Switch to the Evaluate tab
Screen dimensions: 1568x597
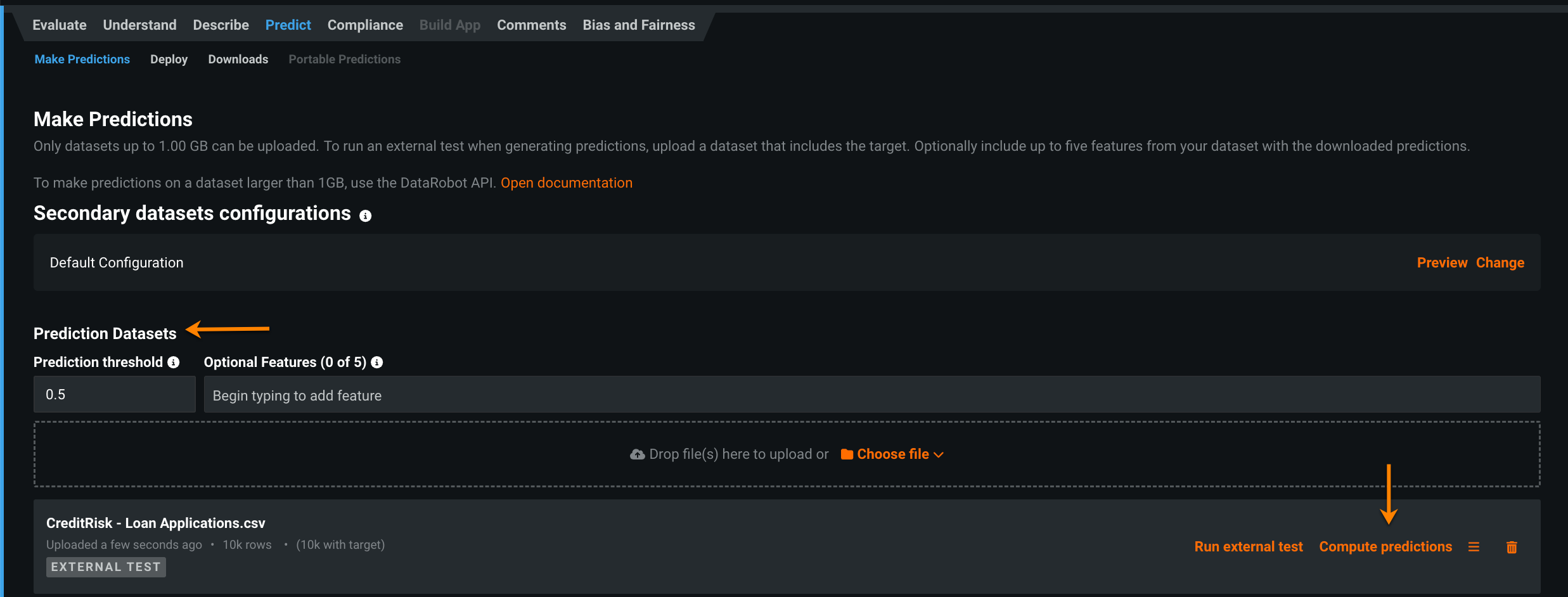60,25
